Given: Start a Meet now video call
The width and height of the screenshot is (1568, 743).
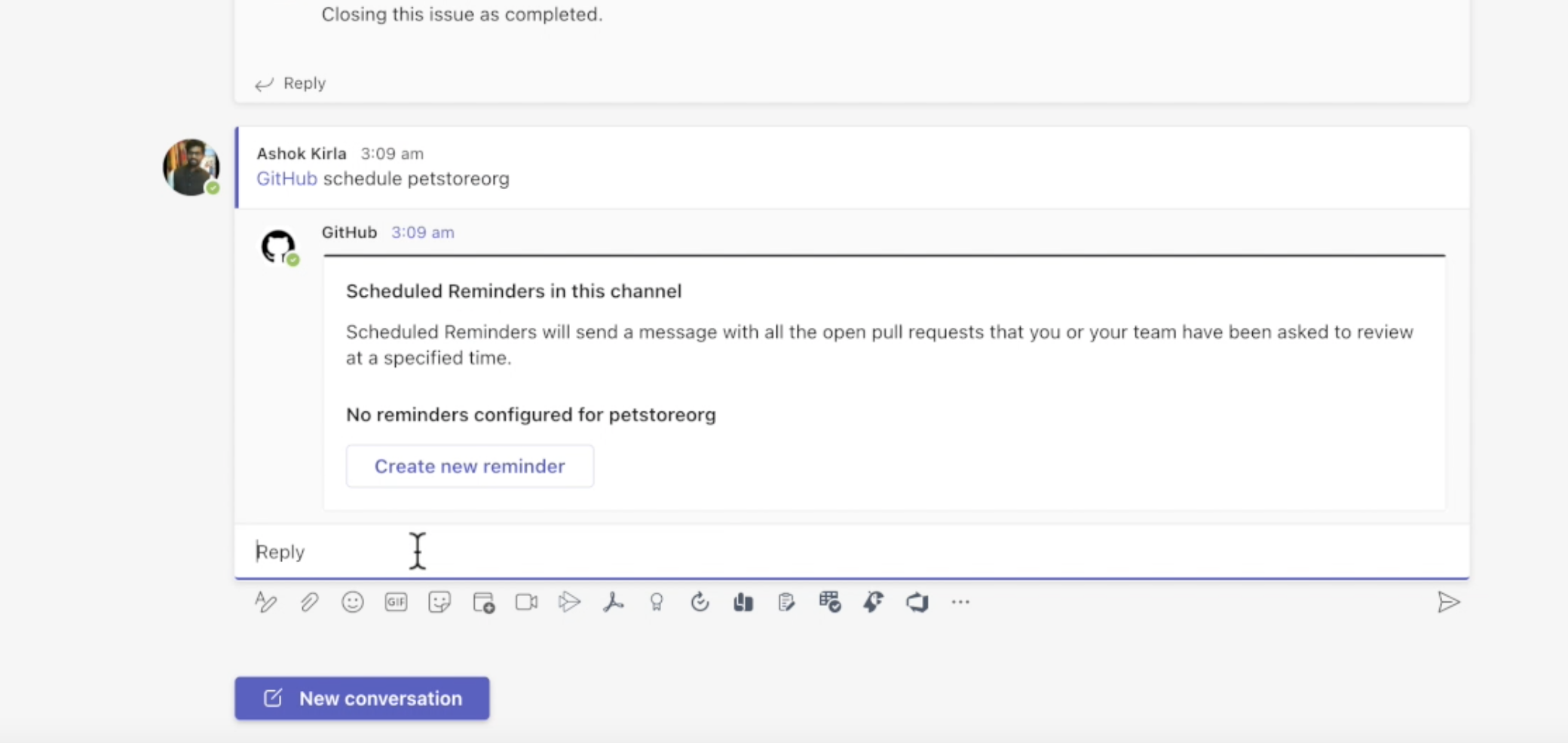Looking at the screenshot, I should (526, 601).
